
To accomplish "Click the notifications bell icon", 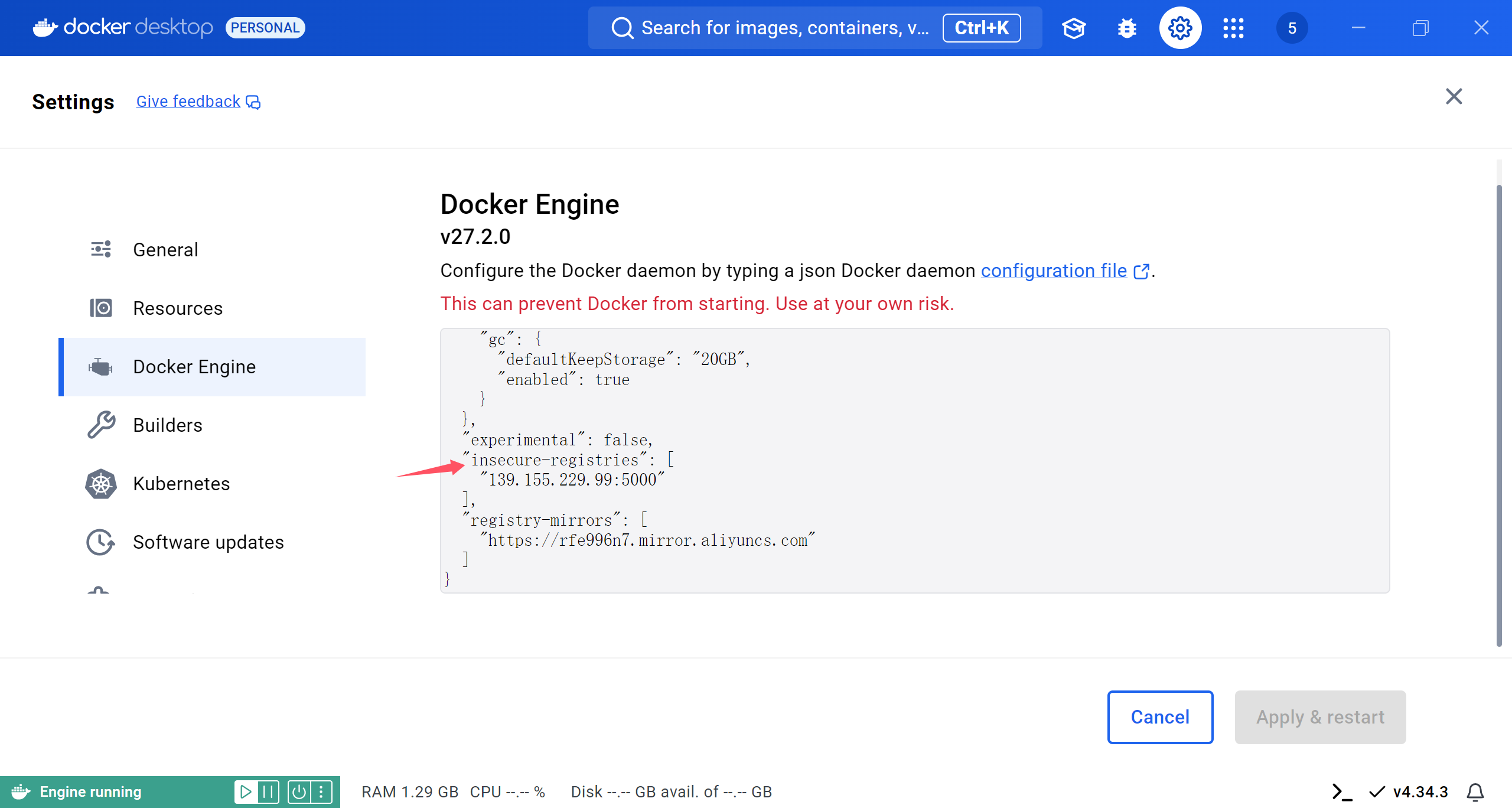I will (1475, 791).
